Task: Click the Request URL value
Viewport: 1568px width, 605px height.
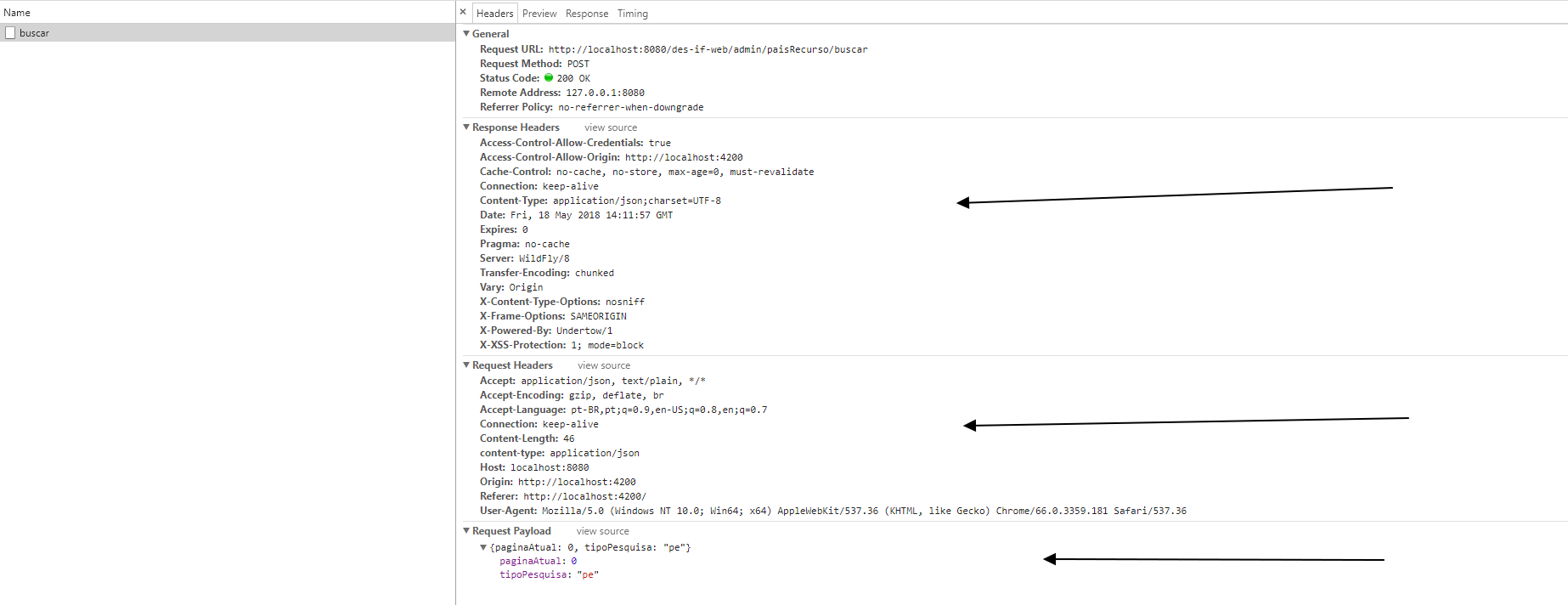Action: 708,49
